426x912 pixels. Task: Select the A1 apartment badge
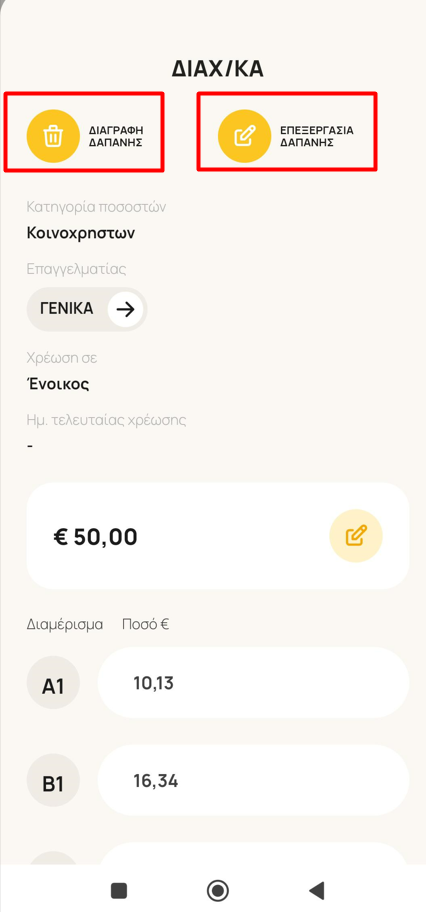coord(53,687)
